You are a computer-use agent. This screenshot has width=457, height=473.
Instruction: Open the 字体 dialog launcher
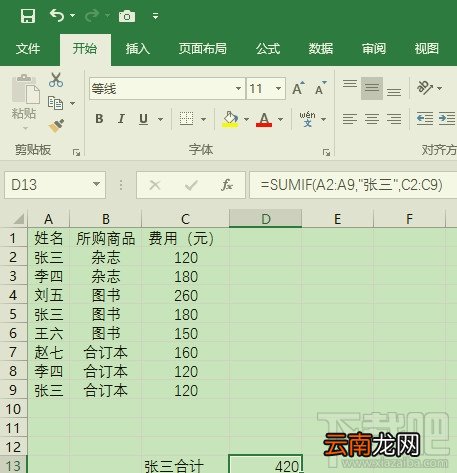click(326, 152)
